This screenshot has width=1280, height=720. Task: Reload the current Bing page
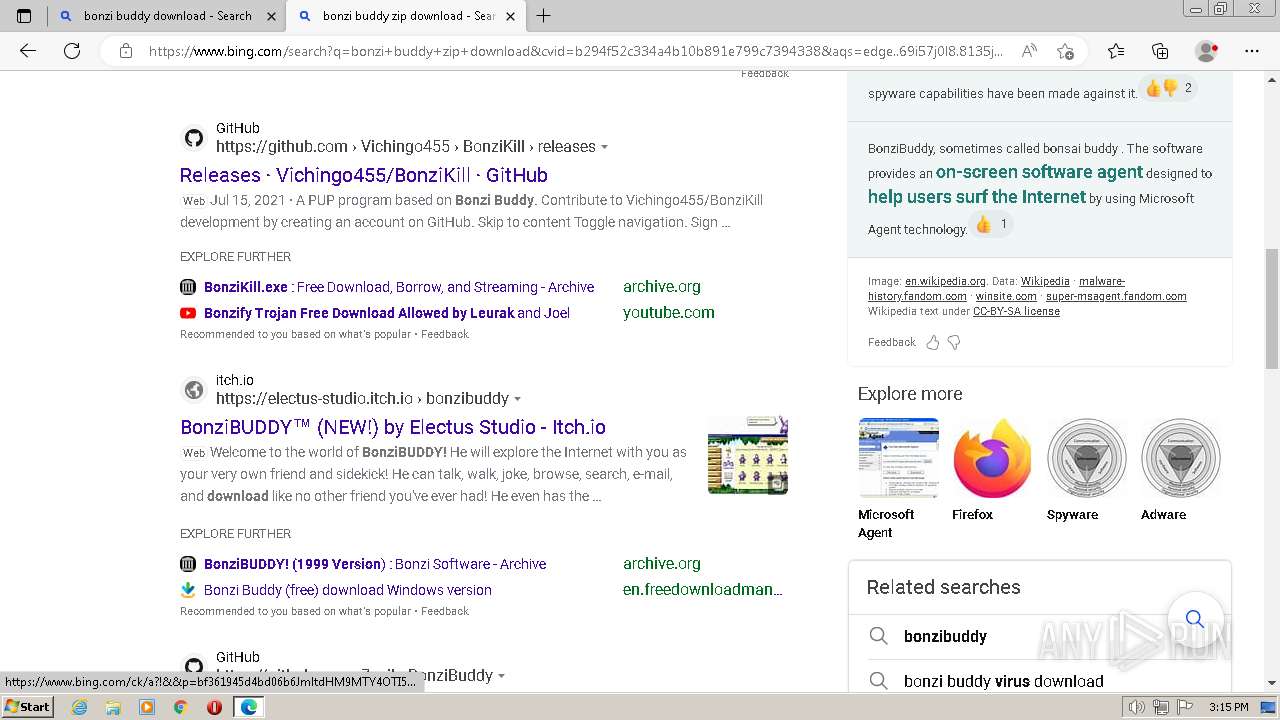[x=72, y=51]
